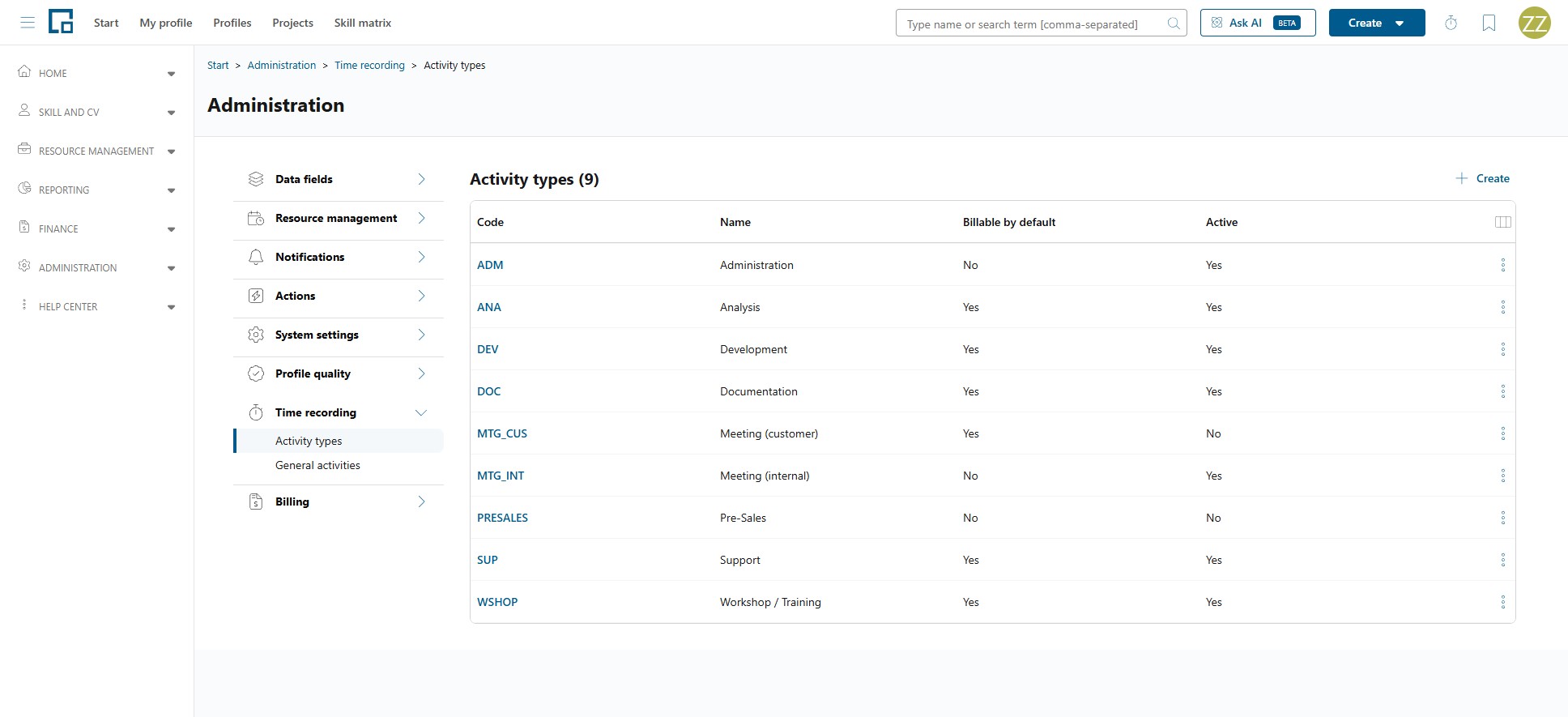Go to My profile in top navigation
The height and width of the screenshot is (717, 1568).
pos(166,23)
